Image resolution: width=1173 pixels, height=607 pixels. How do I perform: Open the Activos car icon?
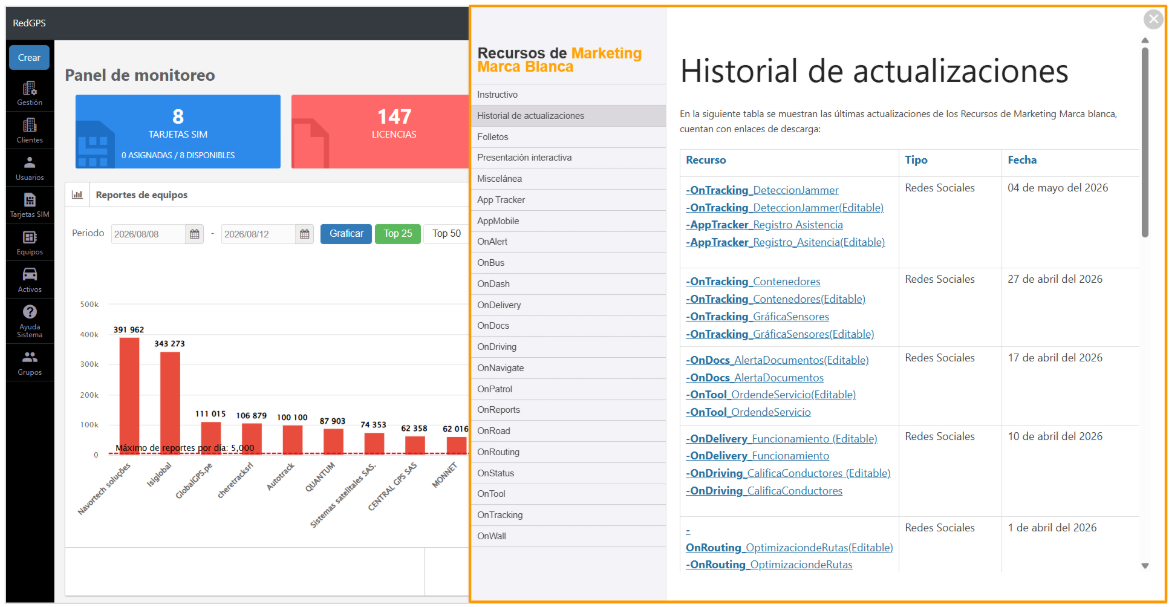(30, 274)
